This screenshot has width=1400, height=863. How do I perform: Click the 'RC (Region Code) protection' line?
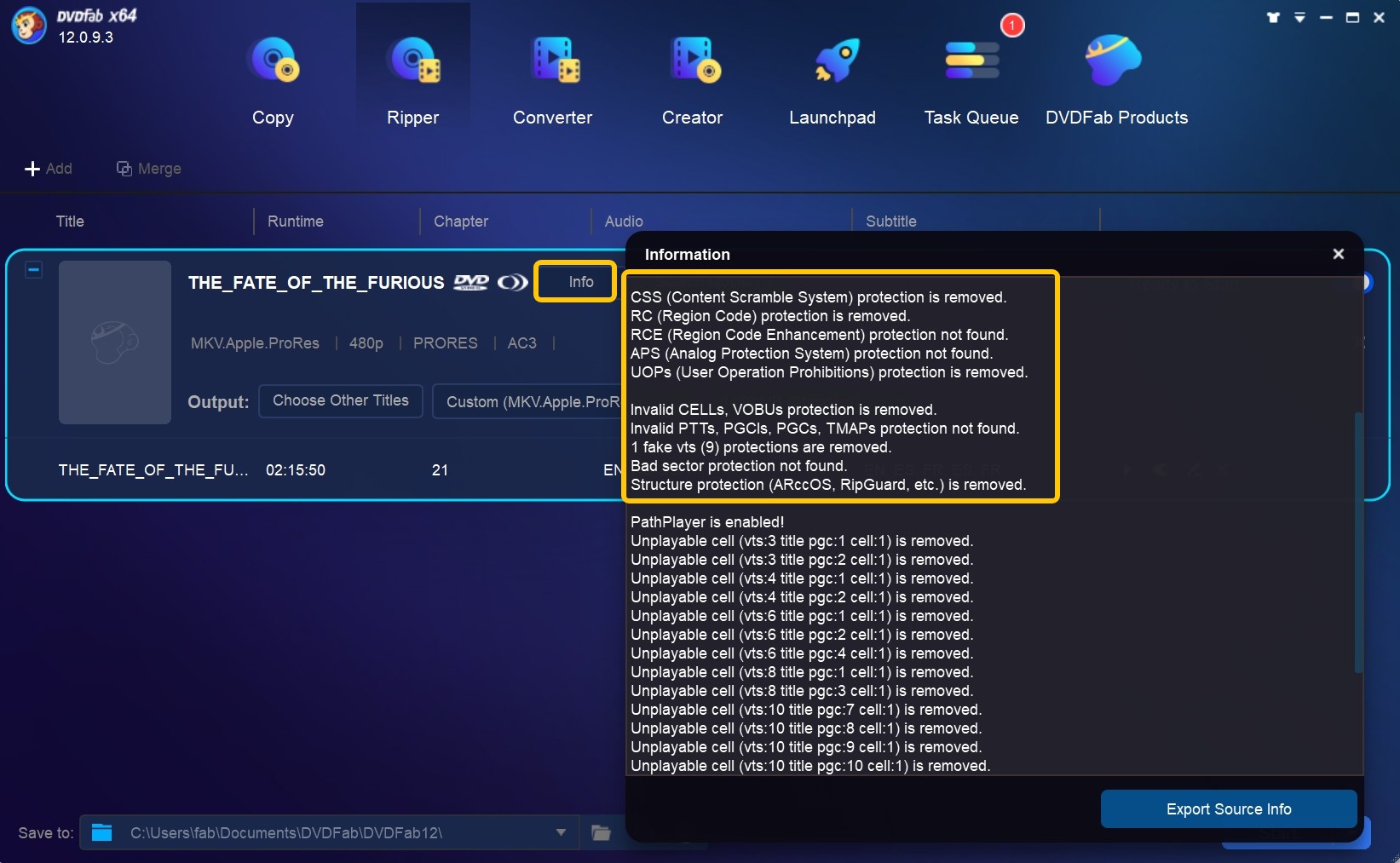pos(770,316)
